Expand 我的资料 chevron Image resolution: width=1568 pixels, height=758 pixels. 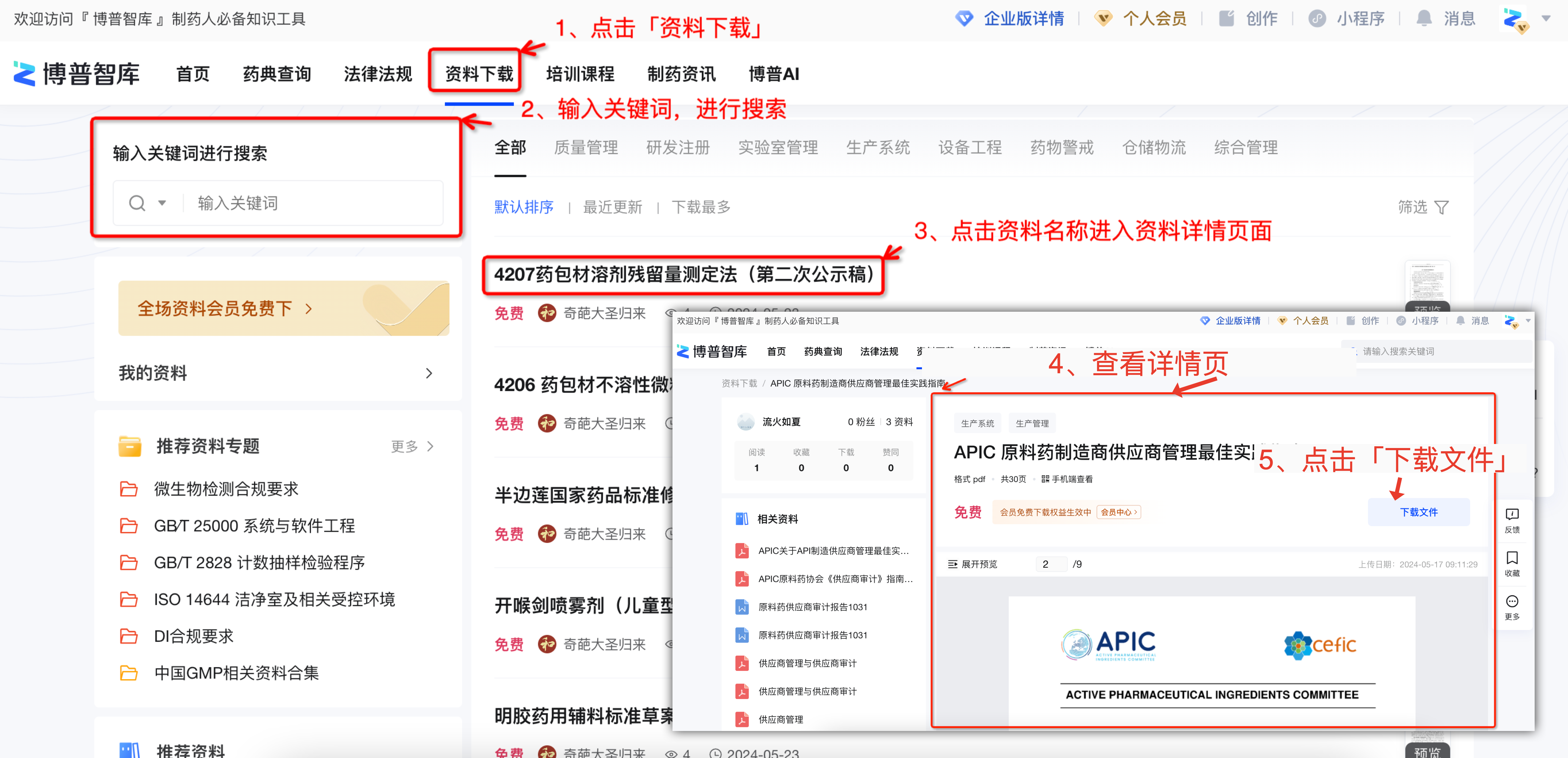pos(429,373)
